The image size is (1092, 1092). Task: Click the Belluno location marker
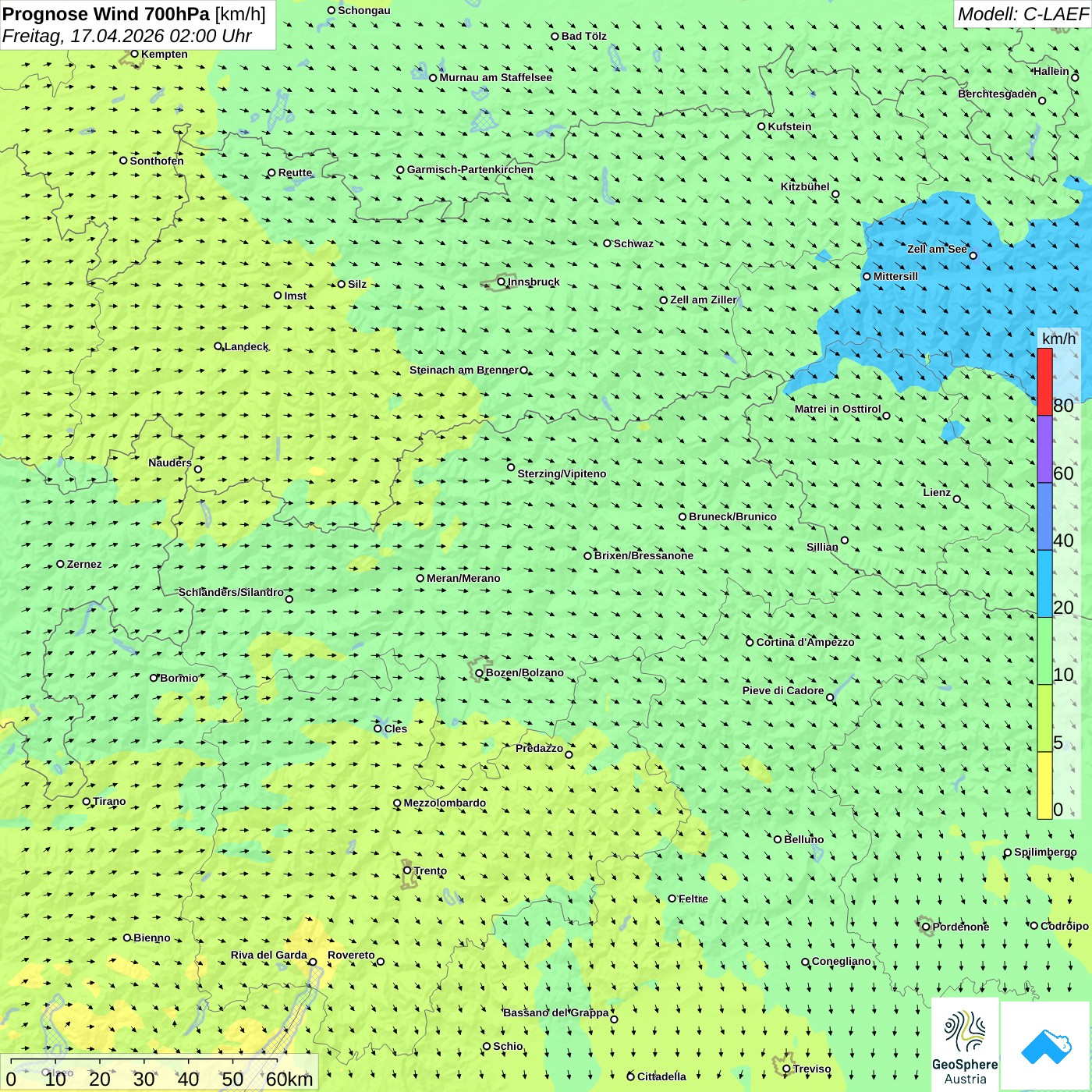tap(778, 839)
